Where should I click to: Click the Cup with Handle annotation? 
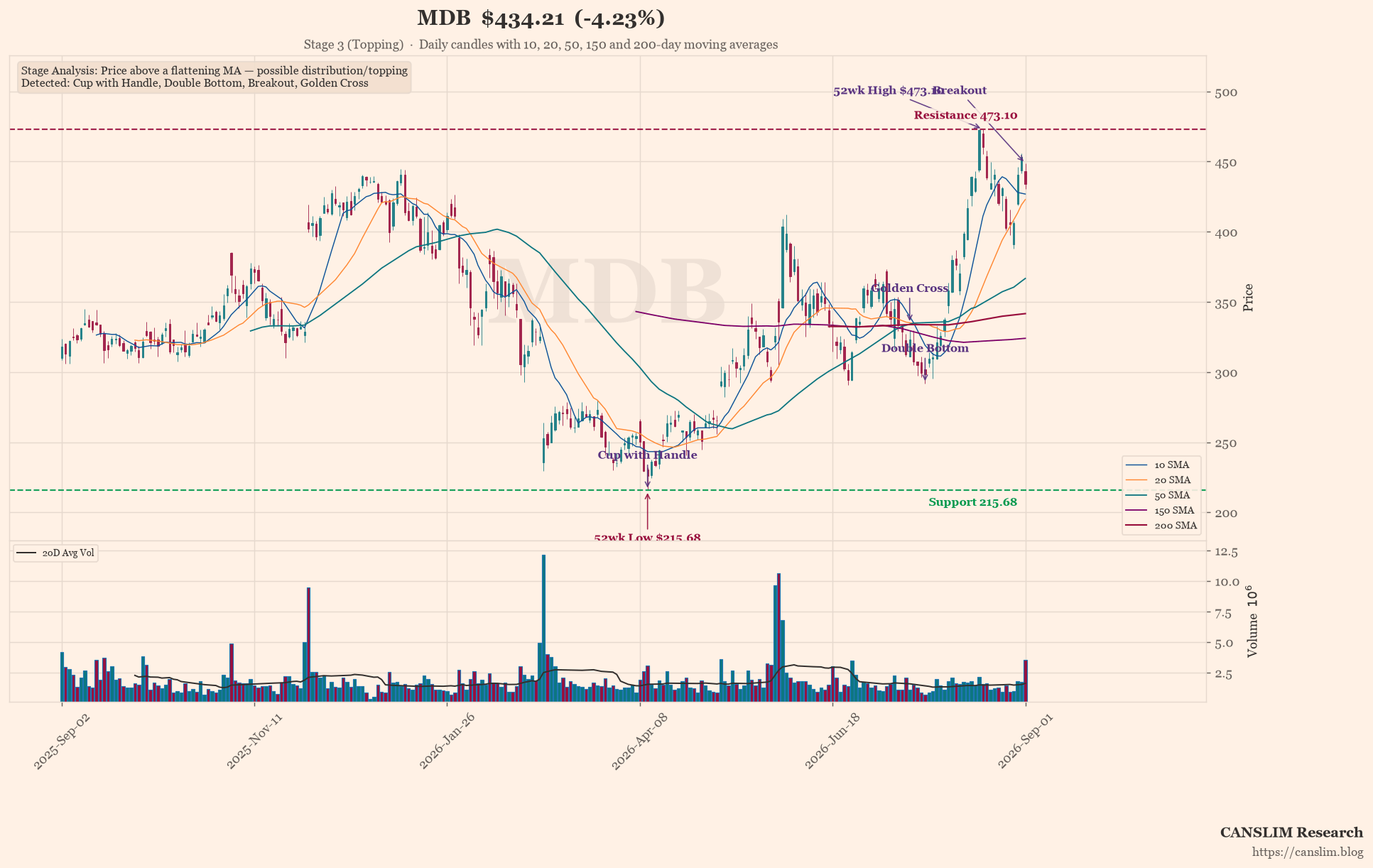tap(647, 455)
